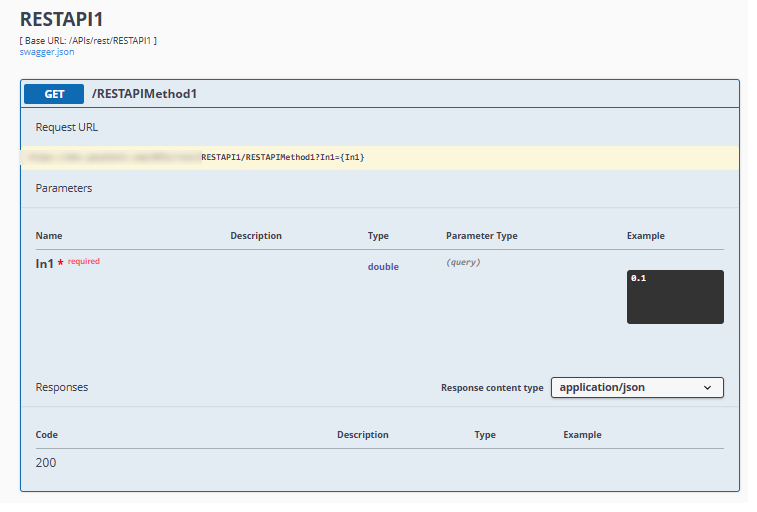Screen dimensions: 757x512
Task: Click the double type value
Action: coord(383,267)
